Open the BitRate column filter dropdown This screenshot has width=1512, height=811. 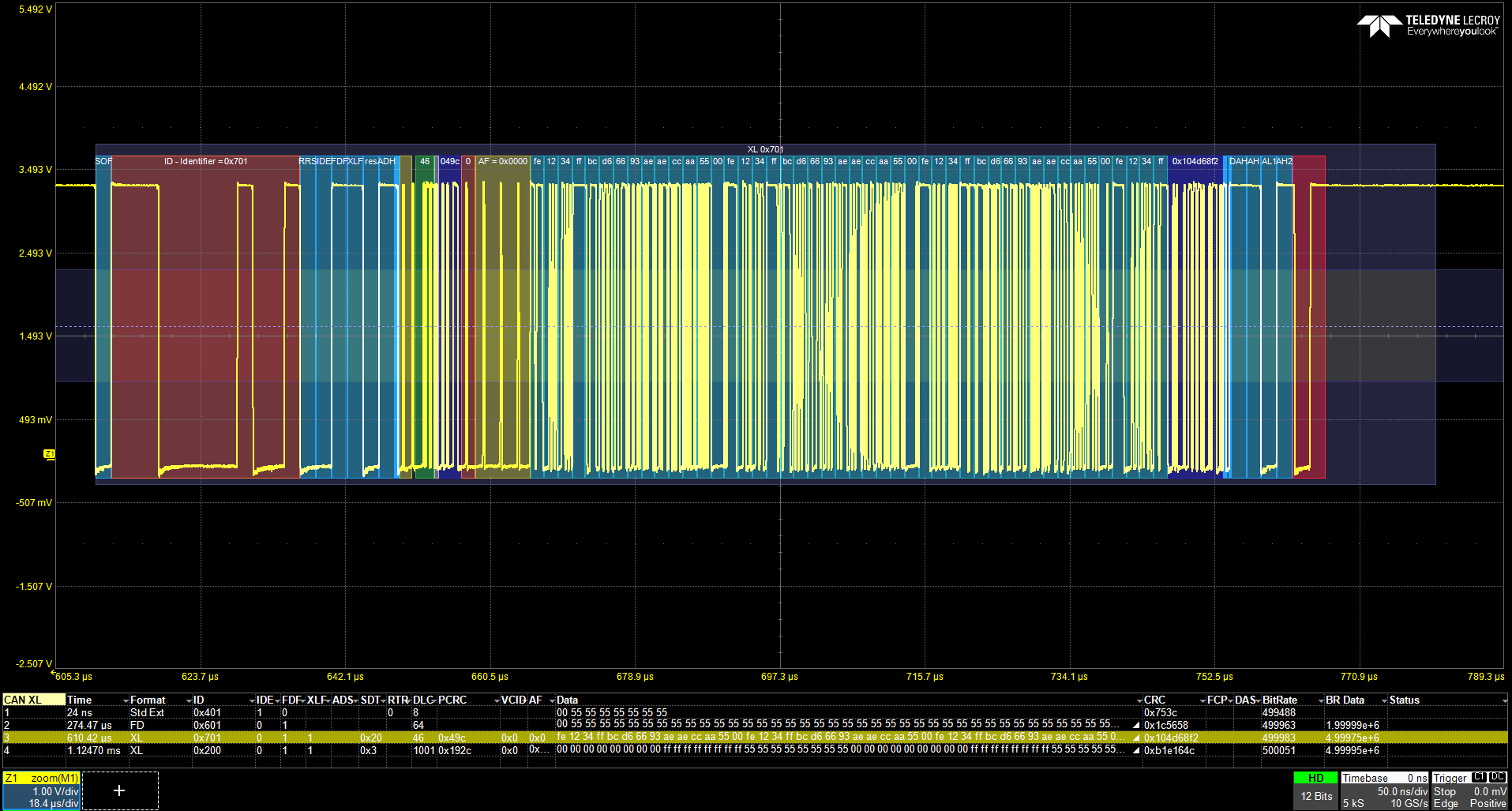1320,700
